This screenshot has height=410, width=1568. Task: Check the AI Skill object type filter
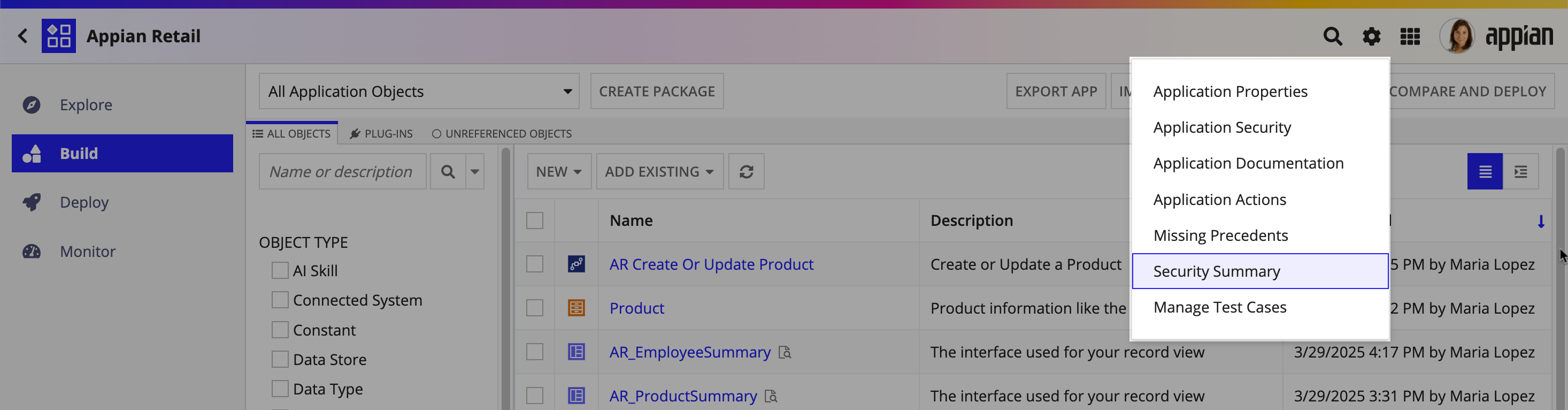[280, 270]
